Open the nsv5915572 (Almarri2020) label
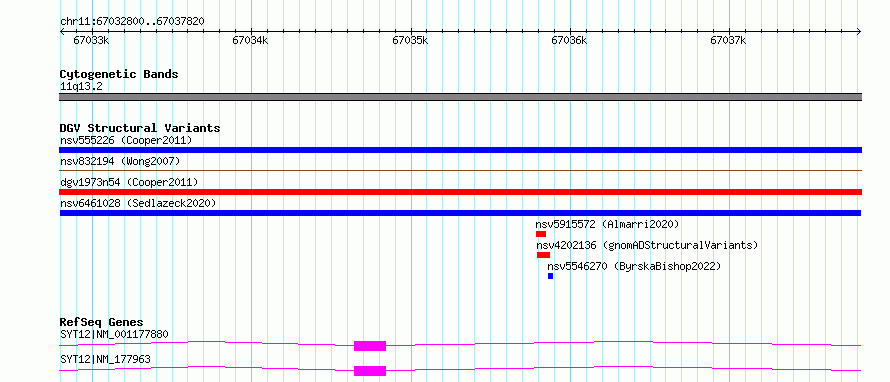Image resolution: width=890 pixels, height=382 pixels. coord(607,224)
